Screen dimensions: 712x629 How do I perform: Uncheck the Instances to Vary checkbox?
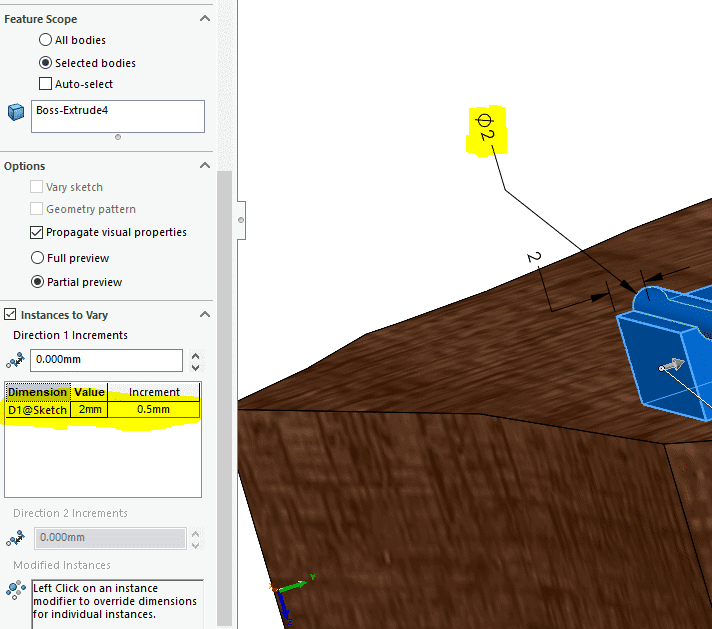(10, 314)
